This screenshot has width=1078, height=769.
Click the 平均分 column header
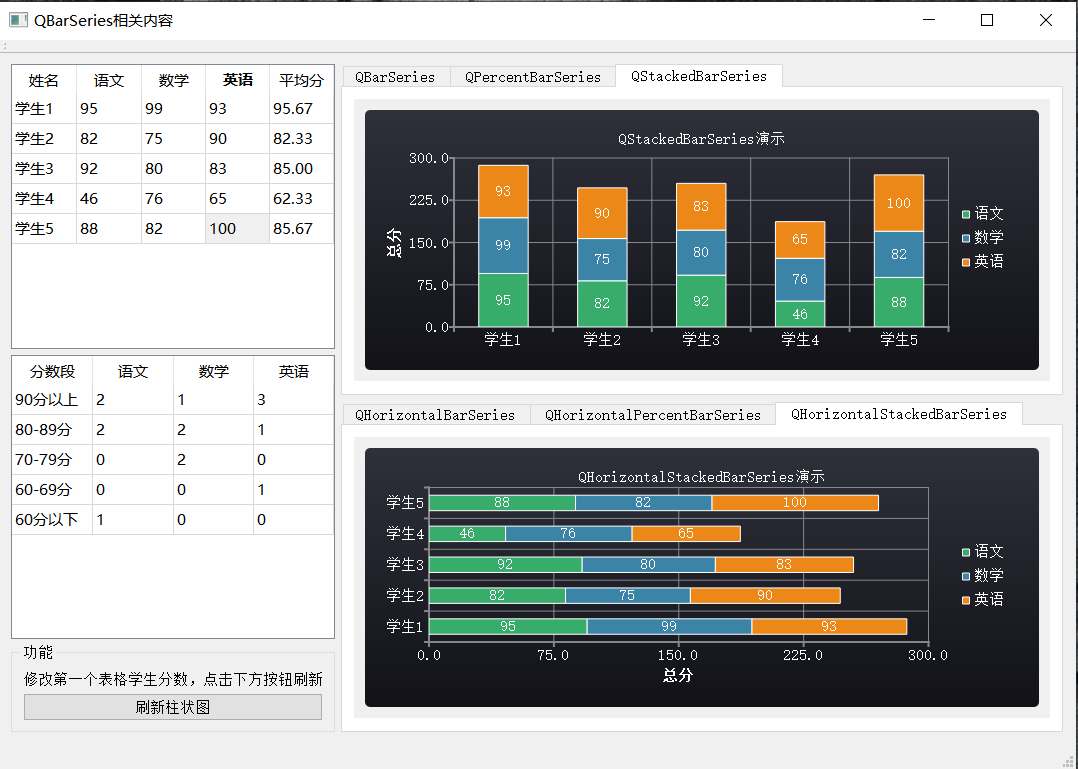[x=300, y=79]
